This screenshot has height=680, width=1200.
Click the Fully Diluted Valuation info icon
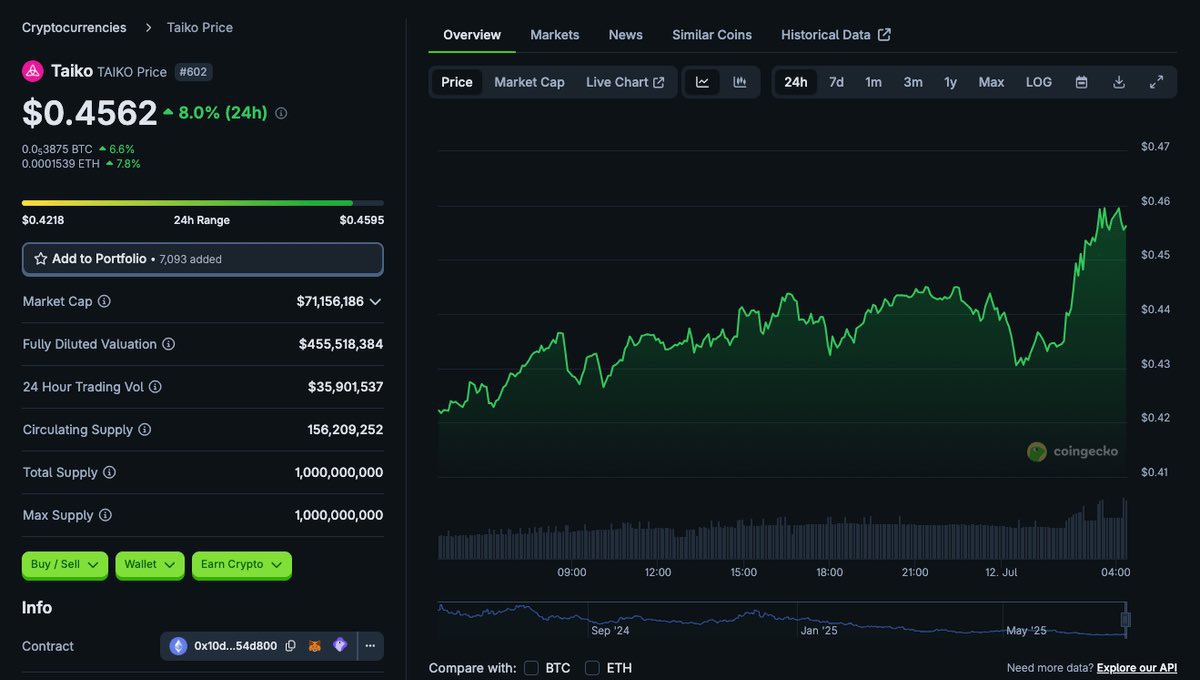pos(169,344)
